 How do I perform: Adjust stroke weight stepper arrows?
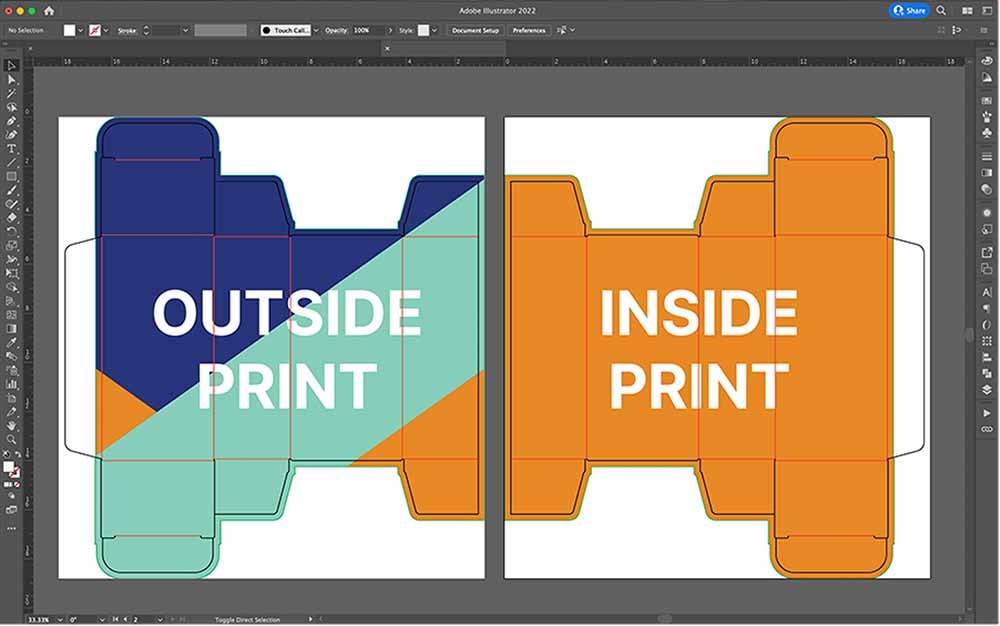(x=146, y=30)
